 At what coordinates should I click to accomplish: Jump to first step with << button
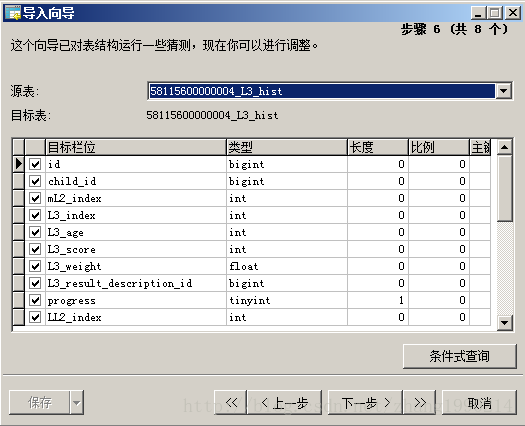coord(230,402)
